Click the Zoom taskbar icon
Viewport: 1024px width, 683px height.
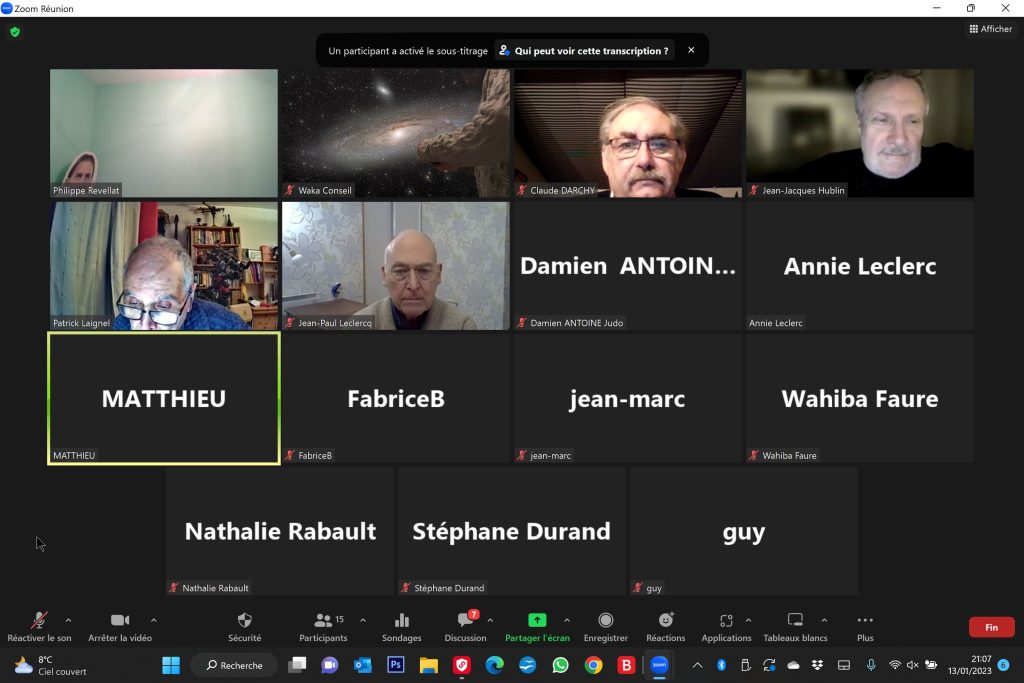click(659, 665)
